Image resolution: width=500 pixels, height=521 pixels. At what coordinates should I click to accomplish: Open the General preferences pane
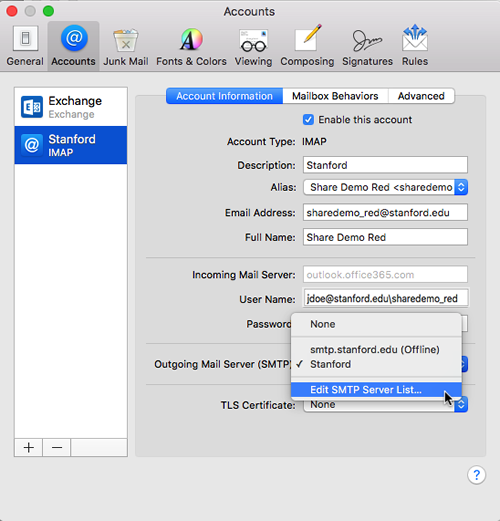click(25, 46)
